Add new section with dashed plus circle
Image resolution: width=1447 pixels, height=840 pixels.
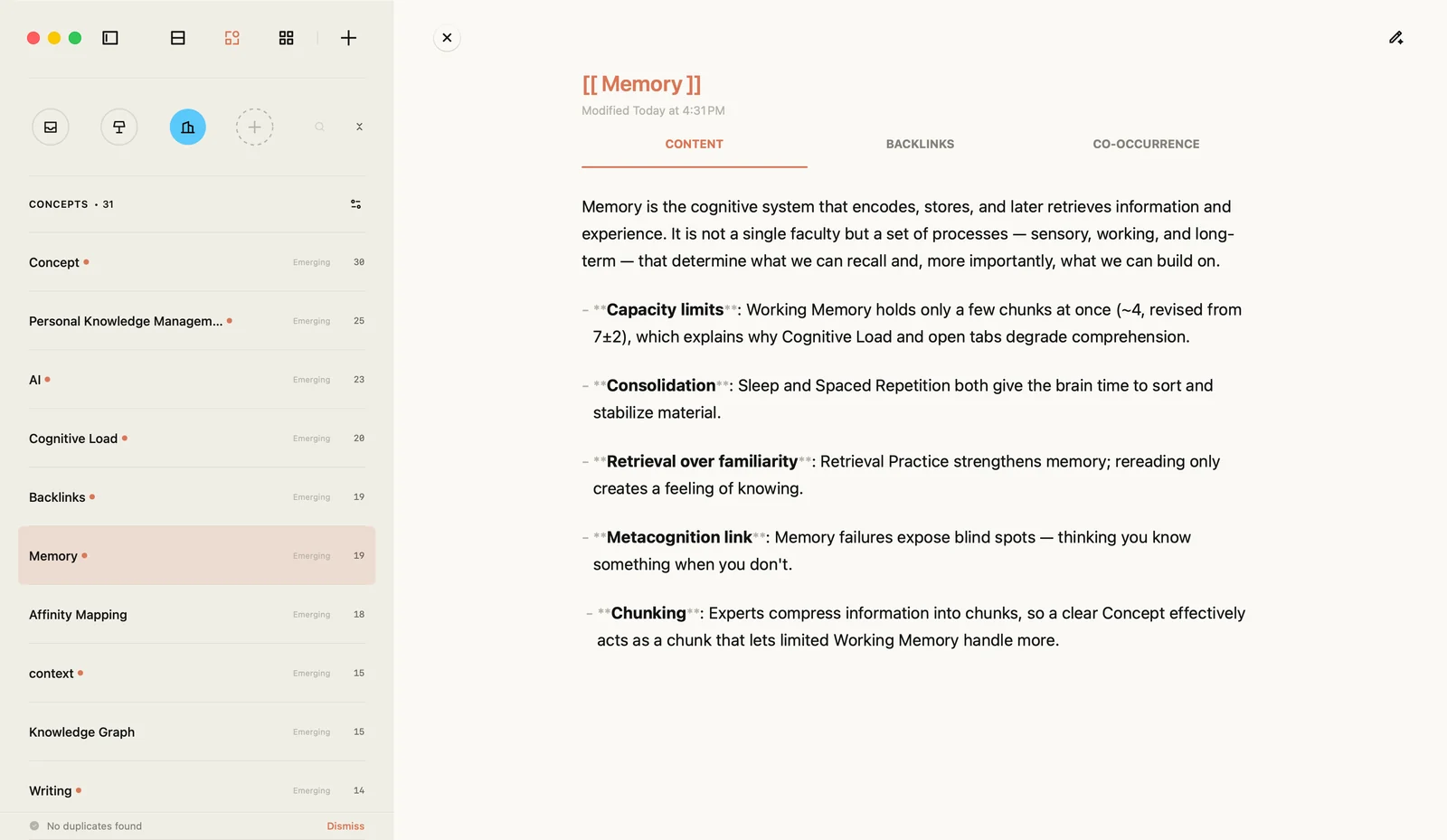click(x=255, y=127)
